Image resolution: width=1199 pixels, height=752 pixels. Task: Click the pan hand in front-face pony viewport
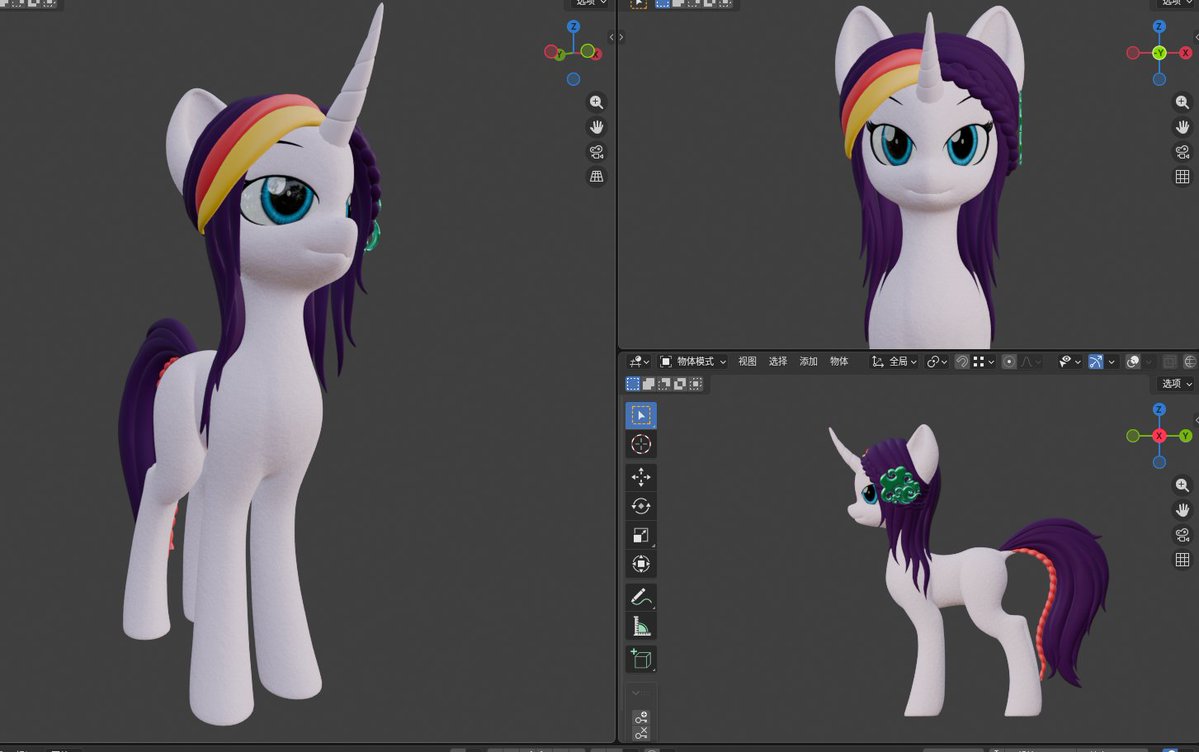1182,127
